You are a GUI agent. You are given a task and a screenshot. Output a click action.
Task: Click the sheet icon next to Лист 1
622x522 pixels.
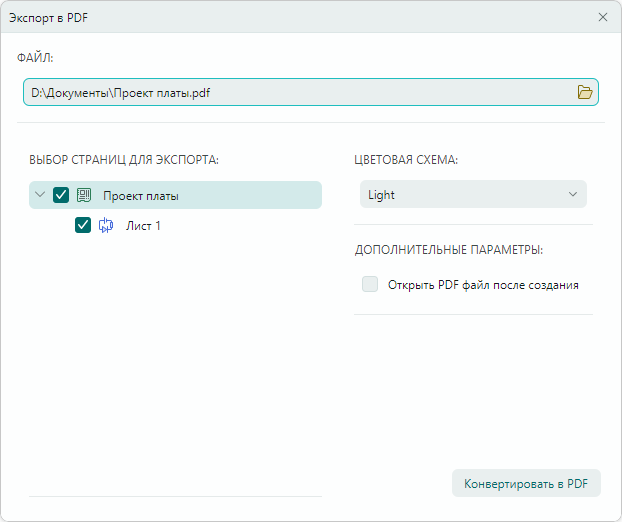point(106,226)
